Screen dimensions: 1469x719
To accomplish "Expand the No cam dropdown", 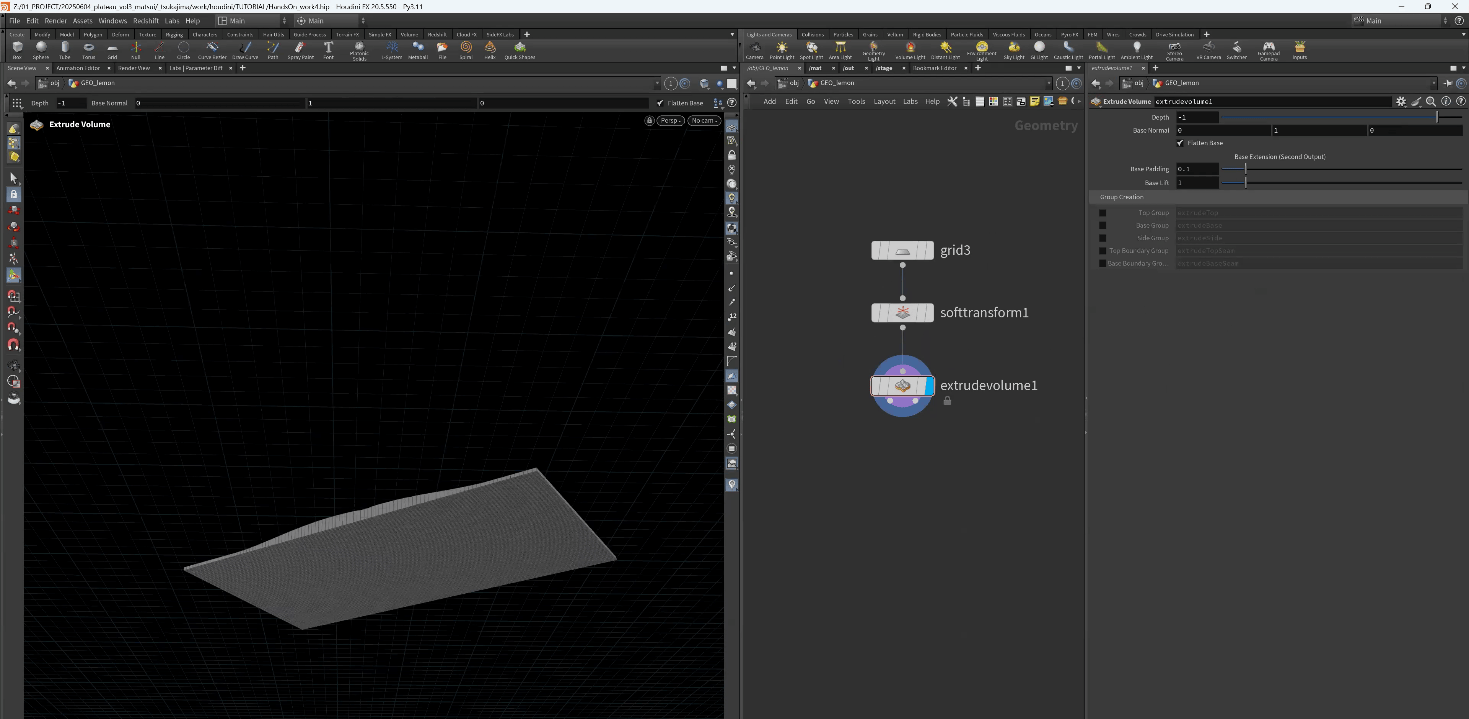I will pyautogui.click(x=704, y=121).
